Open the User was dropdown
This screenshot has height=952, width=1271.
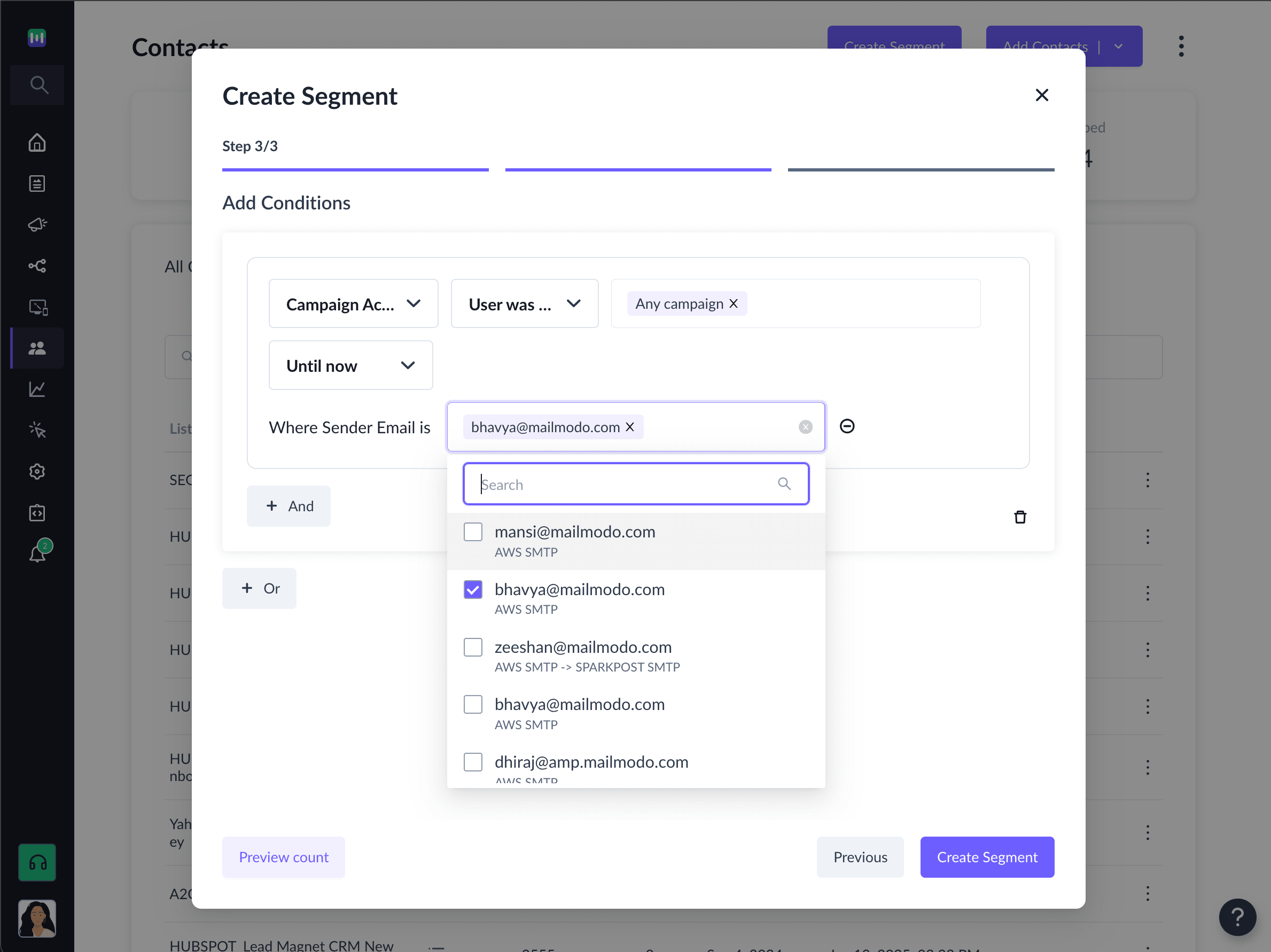524,303
